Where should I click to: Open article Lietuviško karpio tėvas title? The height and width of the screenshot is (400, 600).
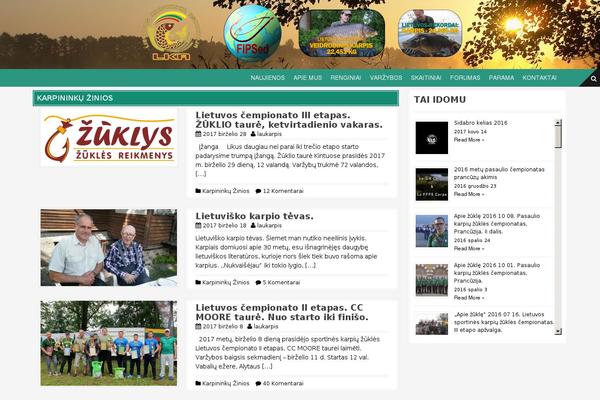coord(254,216)
